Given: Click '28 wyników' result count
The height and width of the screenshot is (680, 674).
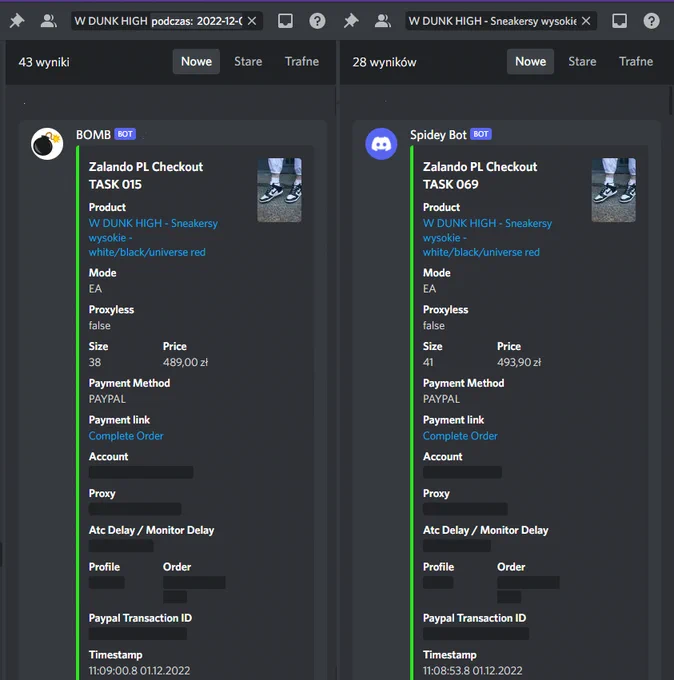Looking at the screenshot, I should [384, 62].
